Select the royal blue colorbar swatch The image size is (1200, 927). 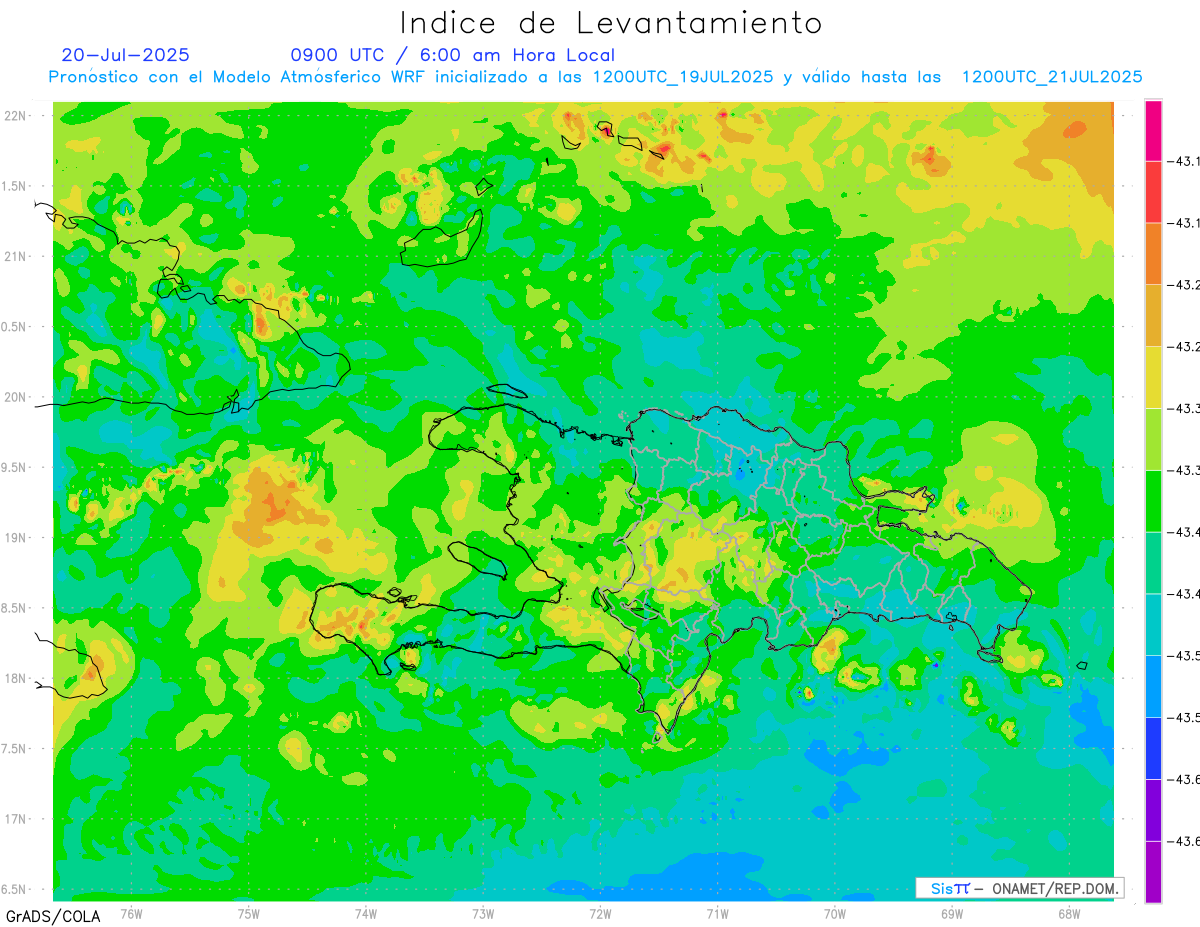click(1153, 748)
